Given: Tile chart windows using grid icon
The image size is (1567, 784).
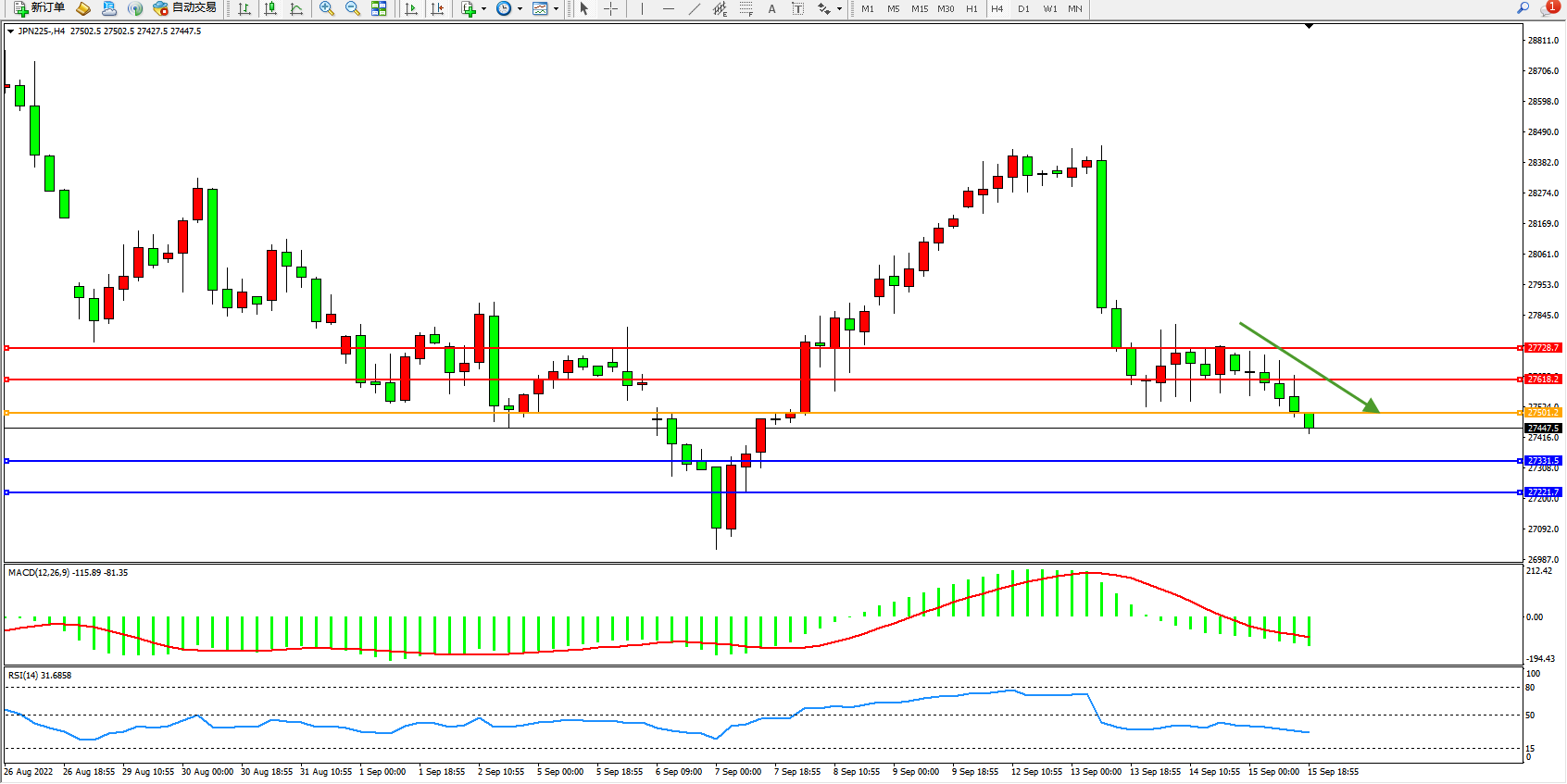Looking at the screenshot, I should 379,8.
